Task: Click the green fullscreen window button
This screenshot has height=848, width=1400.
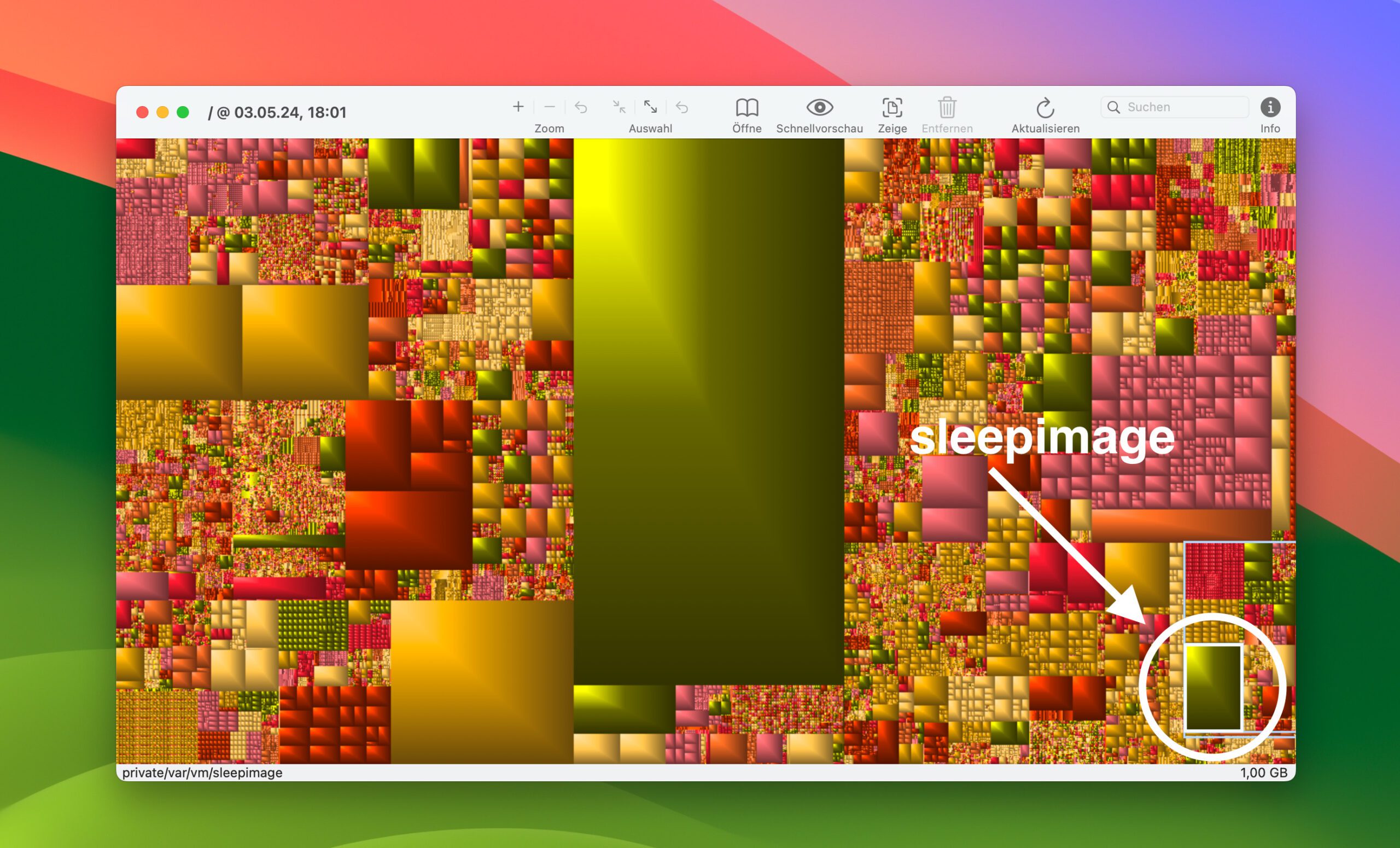Action: pos(183,113)
